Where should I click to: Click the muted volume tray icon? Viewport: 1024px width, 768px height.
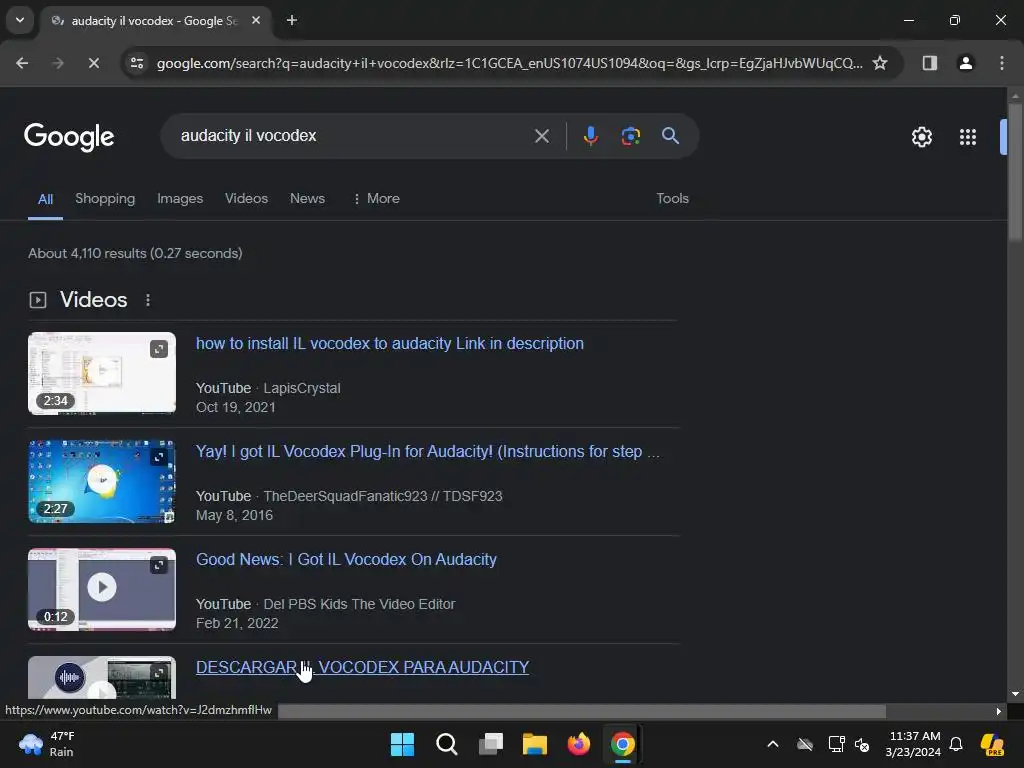[863, 744]
